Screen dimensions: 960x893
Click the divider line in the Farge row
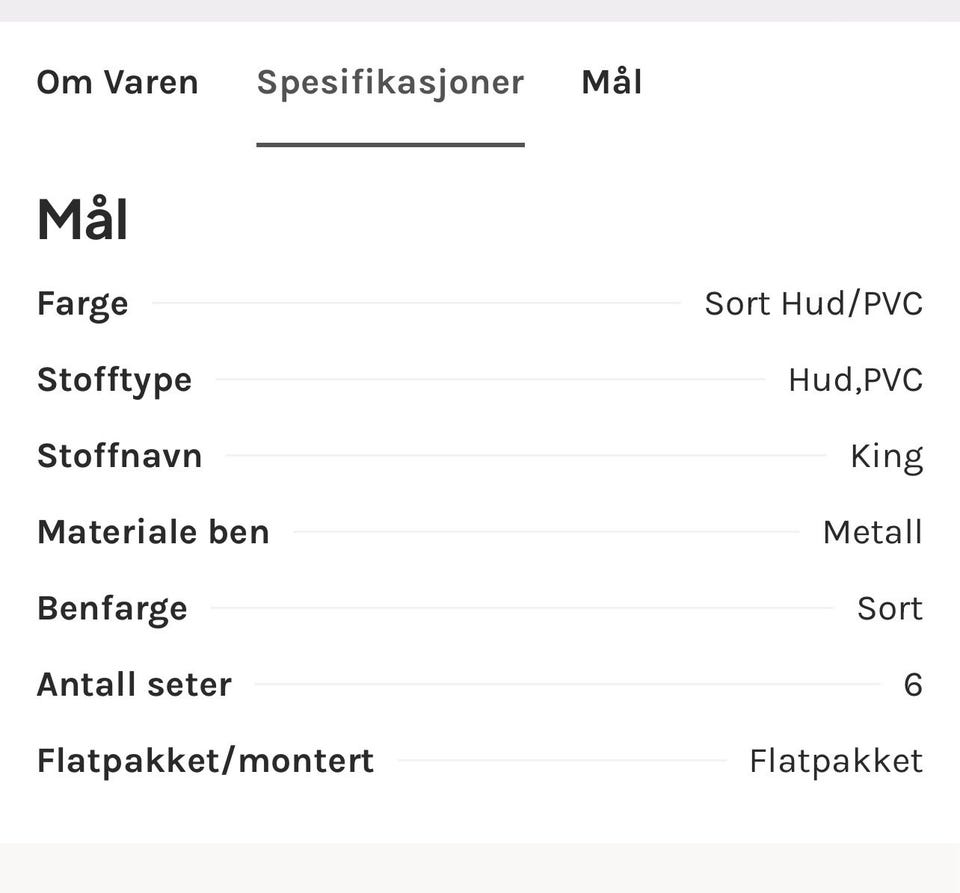click(415, 303)
